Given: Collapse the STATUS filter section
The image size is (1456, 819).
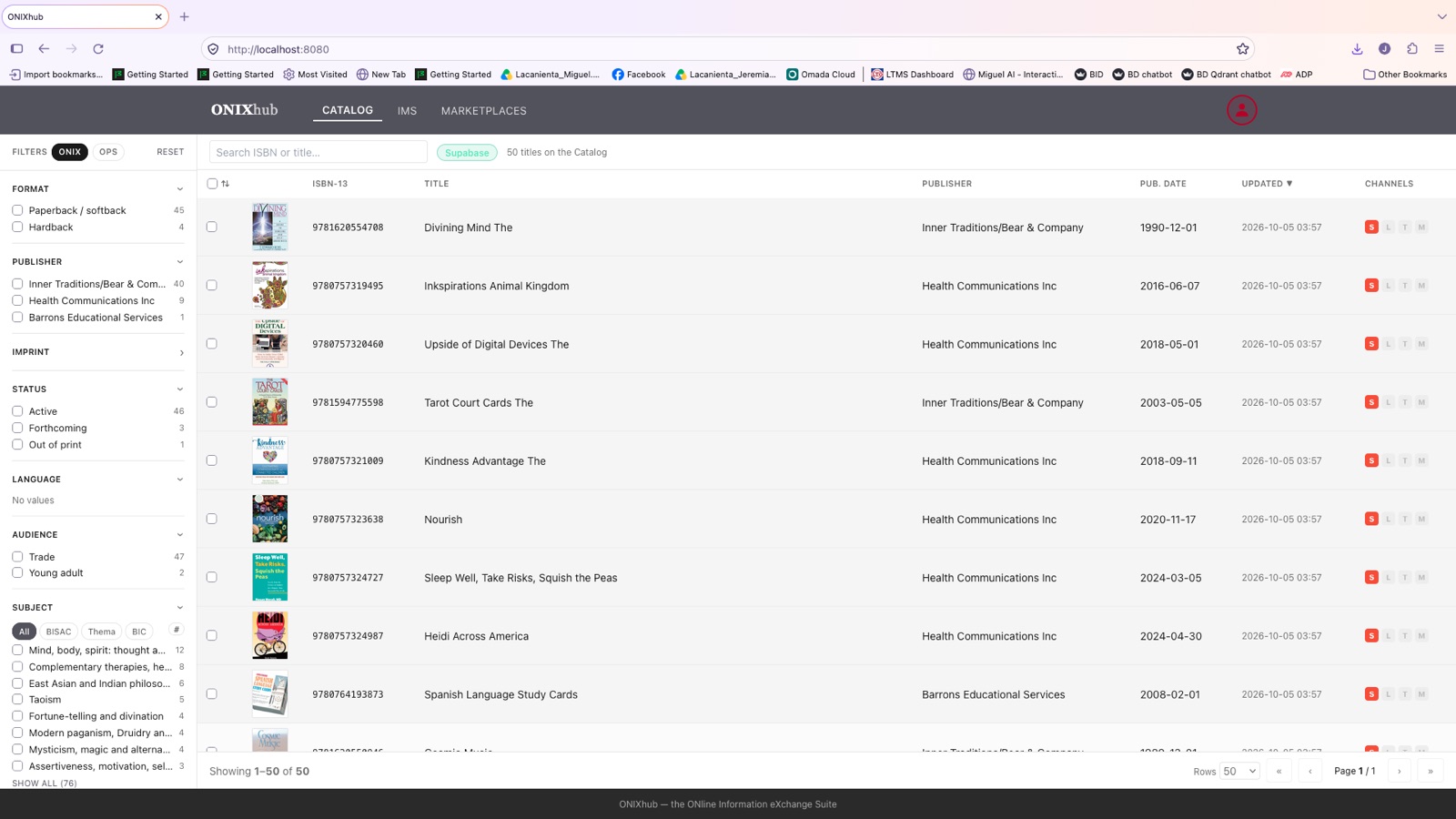Looking at the screenshot, I should (180, 389).
